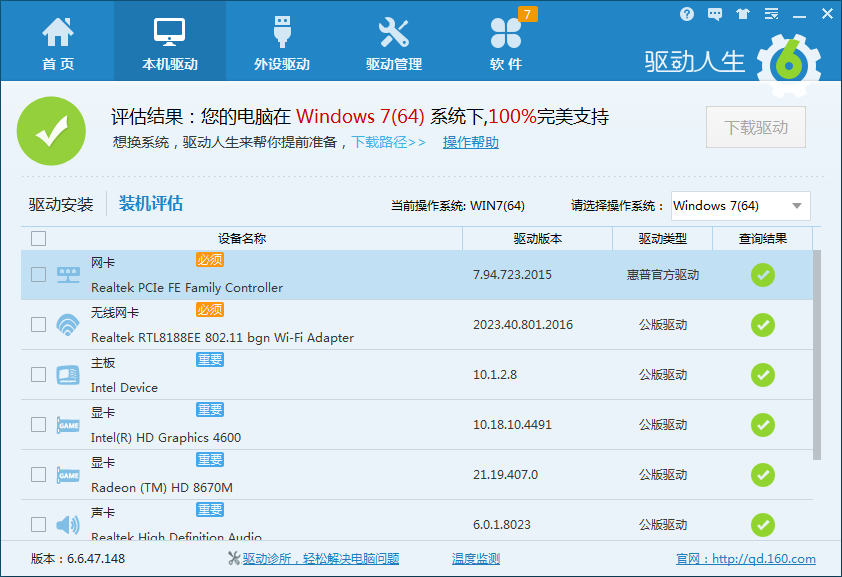This screenshot has height=577, width=842.
Task: Click the 重要 tag on Intel HD Graphics row
Action: coord(209,410)
